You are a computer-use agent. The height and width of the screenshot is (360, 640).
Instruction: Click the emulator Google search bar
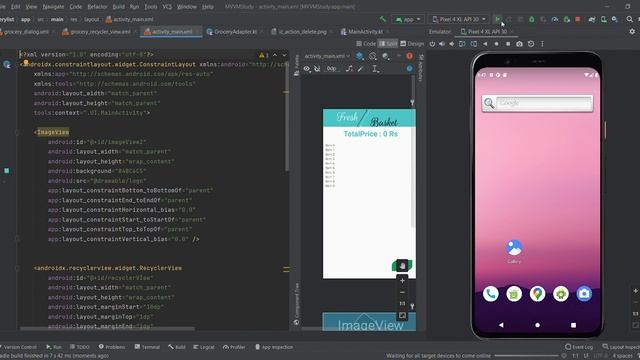tap(537, 103)
